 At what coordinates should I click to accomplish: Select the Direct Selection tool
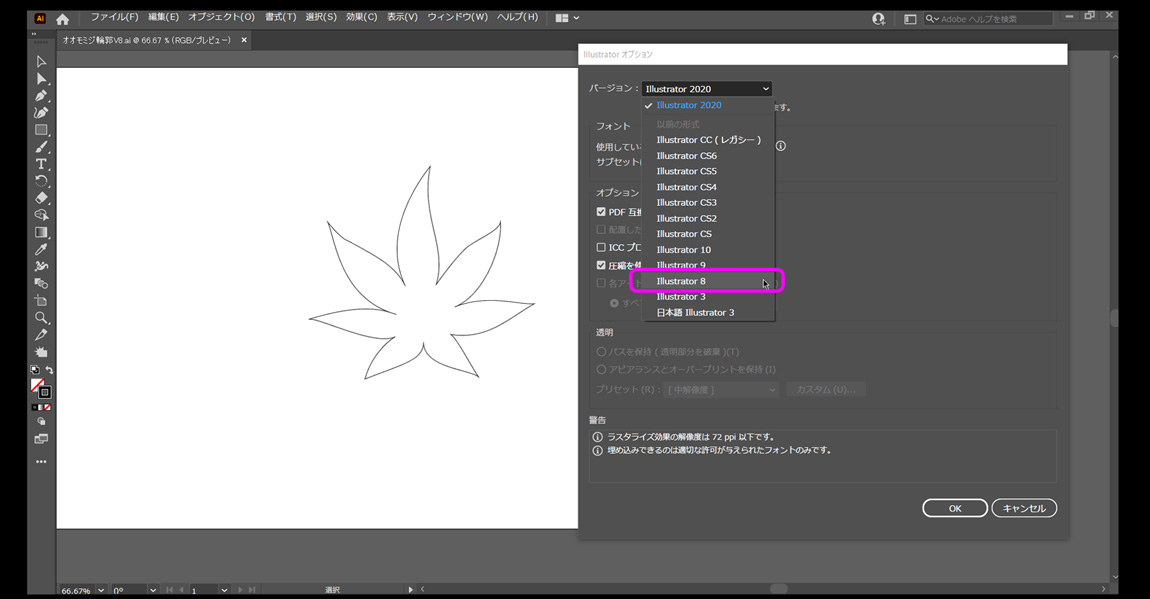pyautogui.click(x=41, y=79)
